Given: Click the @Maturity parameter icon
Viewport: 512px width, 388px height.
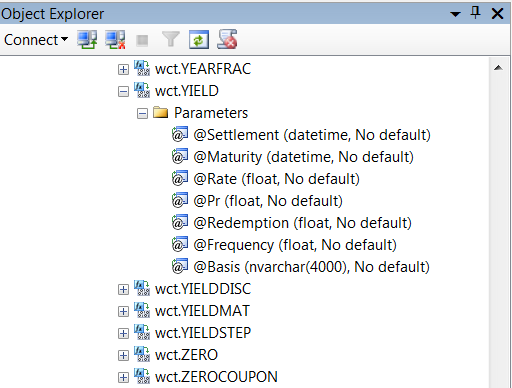Looking at the screenshot, I should (x=180, y=156).
